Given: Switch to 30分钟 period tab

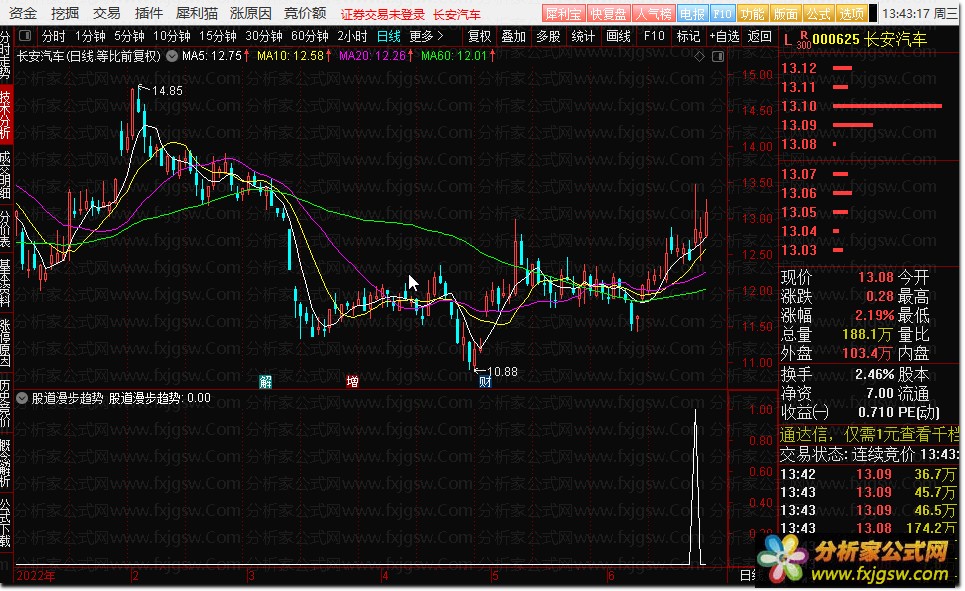Looking at the screenshot, I should 264,36.
